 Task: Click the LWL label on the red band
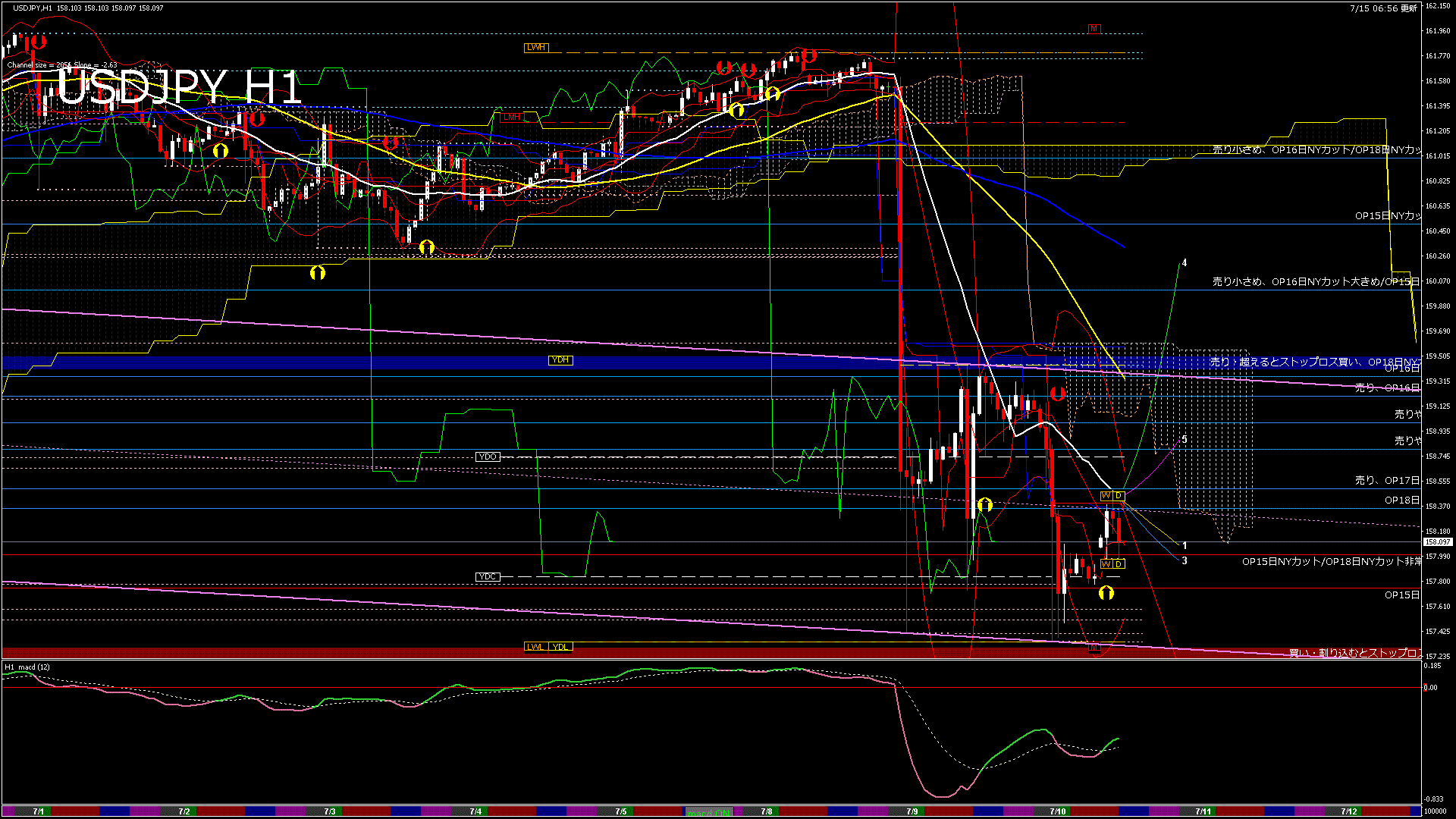click(535, 647)
